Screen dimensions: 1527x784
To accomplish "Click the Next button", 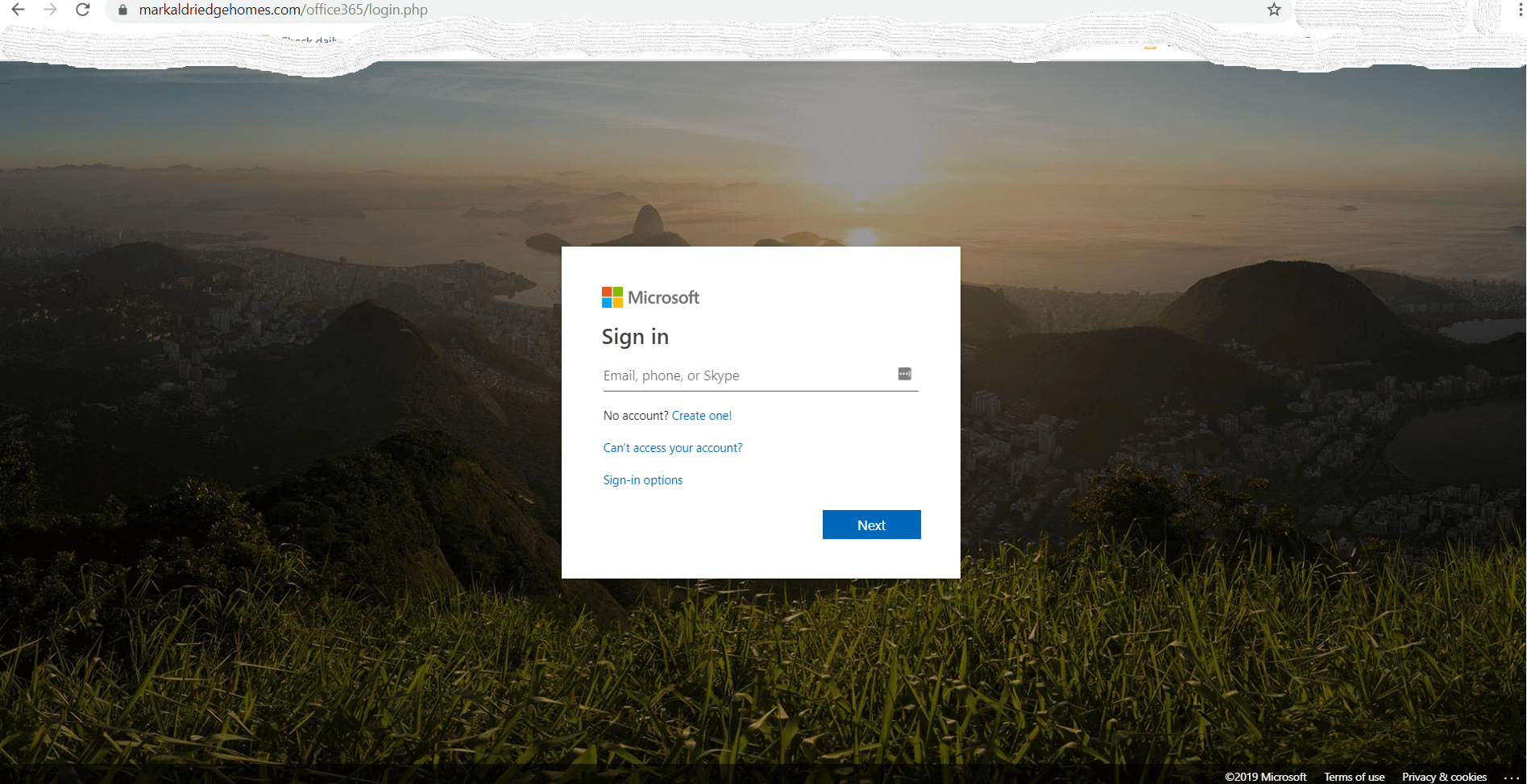I will tap(872, 525).
